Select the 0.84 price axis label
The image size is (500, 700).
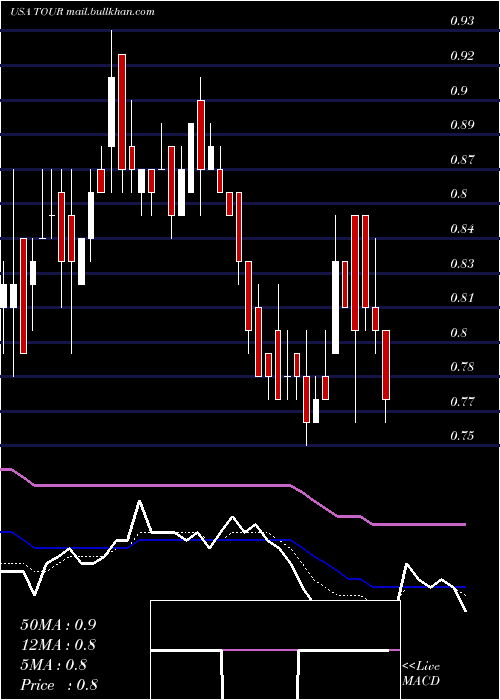(x=462, y=229)
